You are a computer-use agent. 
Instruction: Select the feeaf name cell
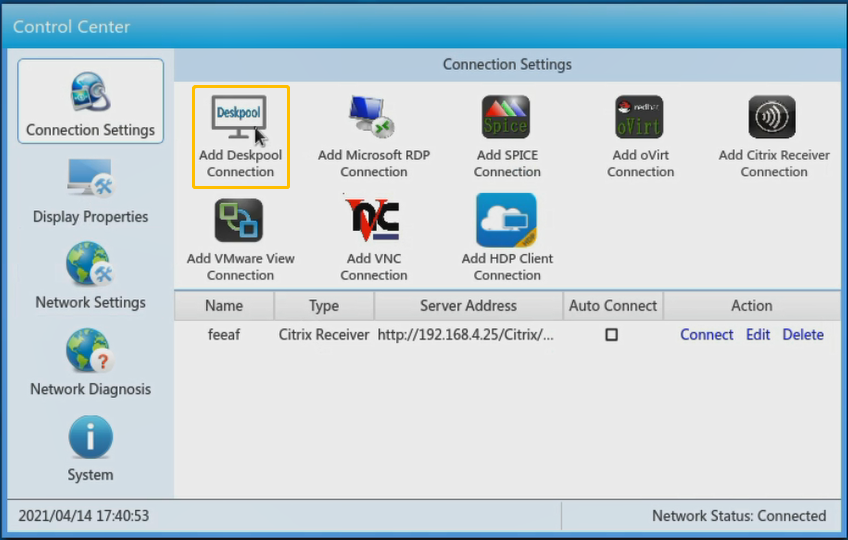(224, 335)
